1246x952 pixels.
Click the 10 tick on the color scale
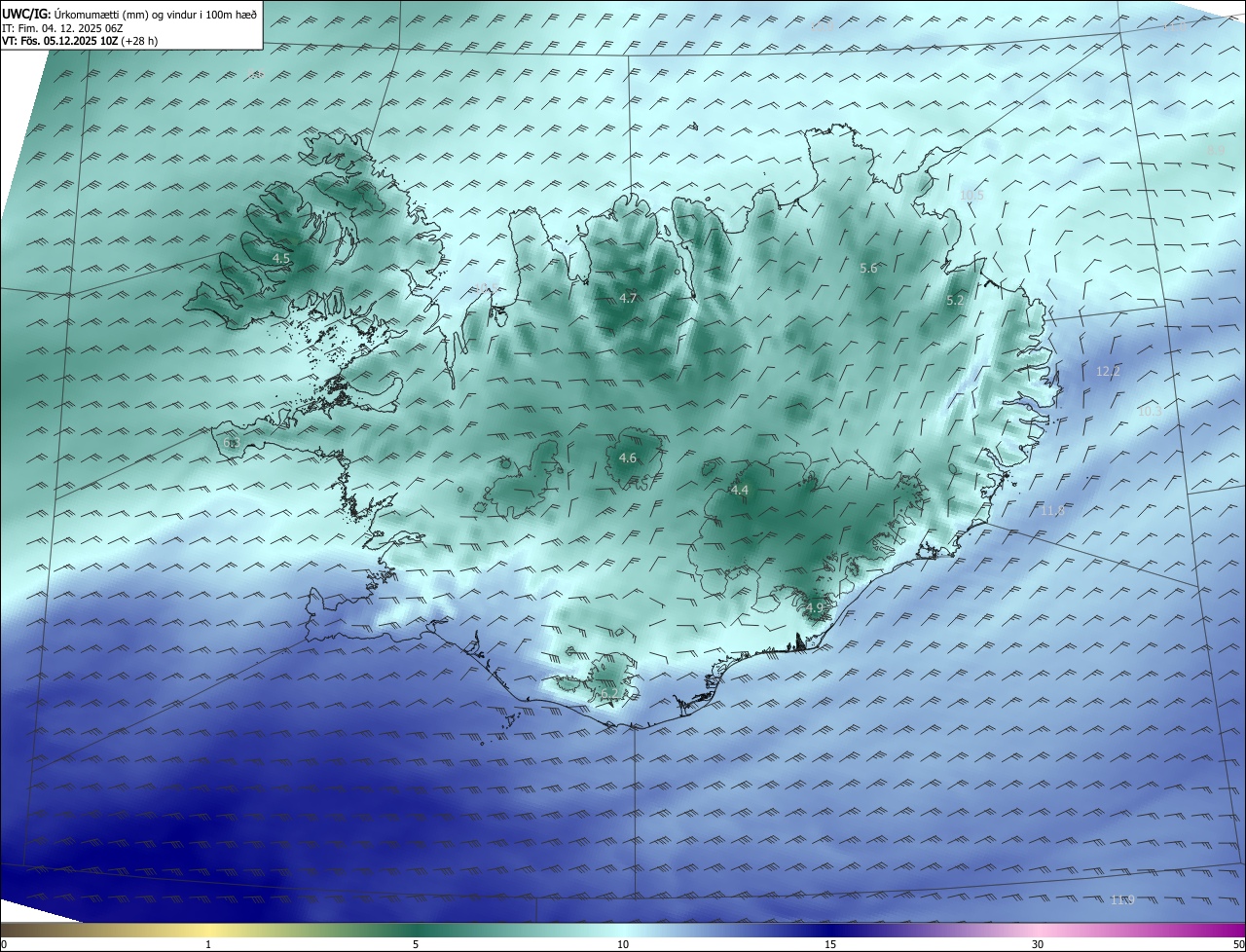[623, 944]
